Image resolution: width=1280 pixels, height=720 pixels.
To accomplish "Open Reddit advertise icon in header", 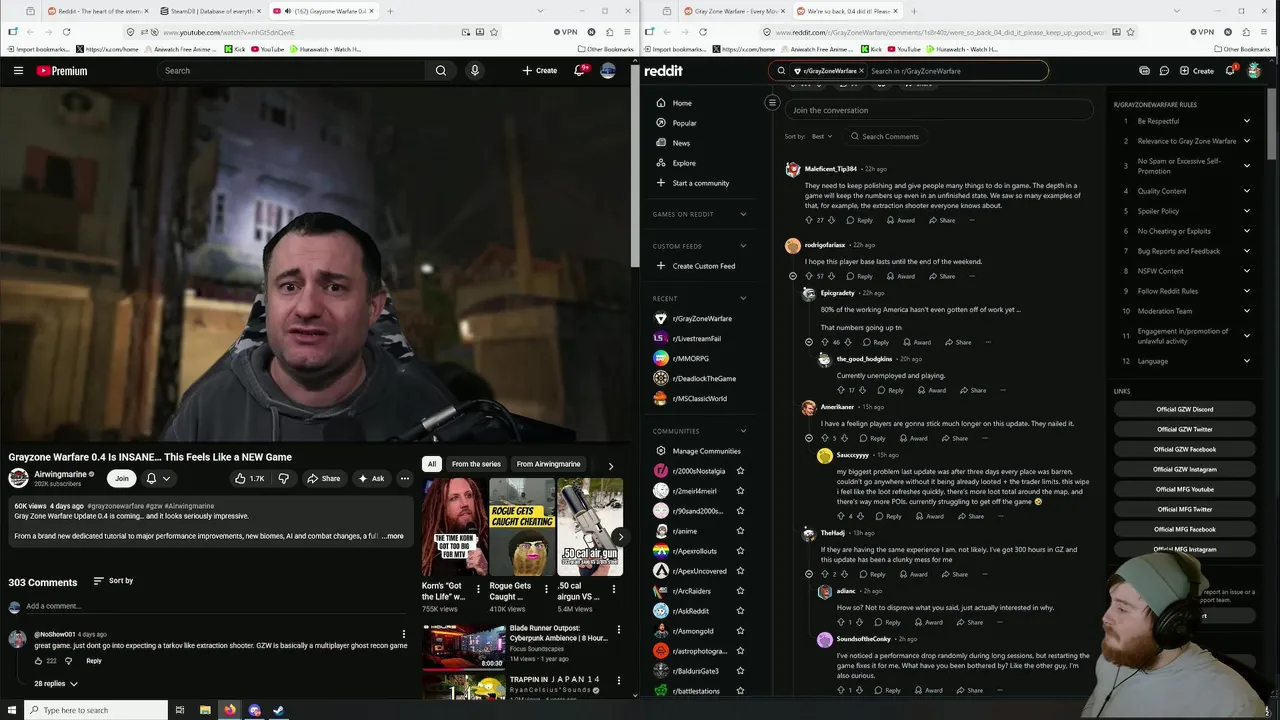I will (x=1144, y=71).
